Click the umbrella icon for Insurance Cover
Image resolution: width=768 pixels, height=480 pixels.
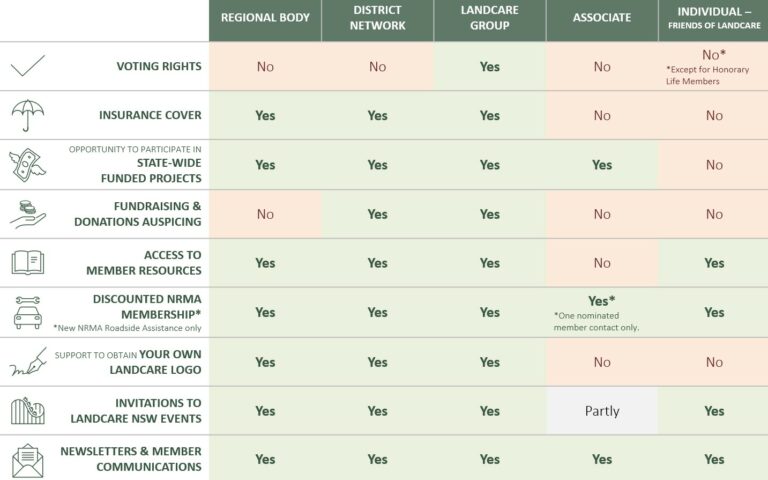[28, 115]
